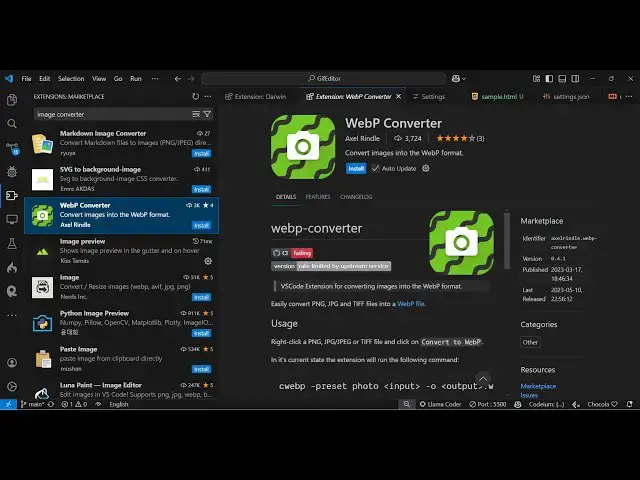Toggle the secondary side bar
The width and height of the screenshot is (640, 480).
click(575, 78)
